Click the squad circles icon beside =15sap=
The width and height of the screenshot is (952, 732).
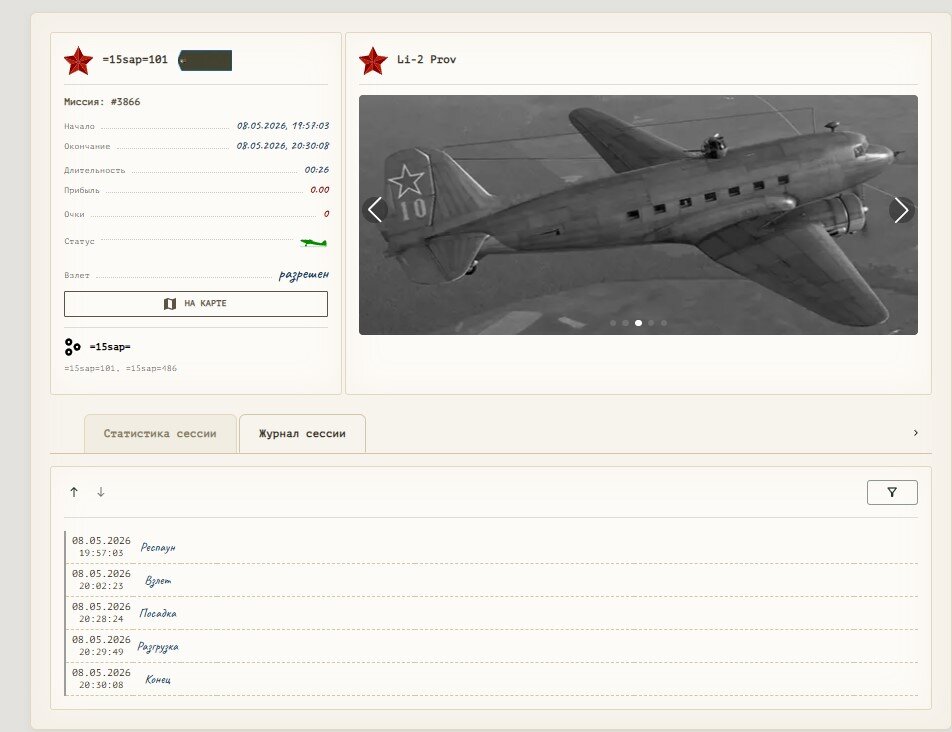click(x=72, y=347)
